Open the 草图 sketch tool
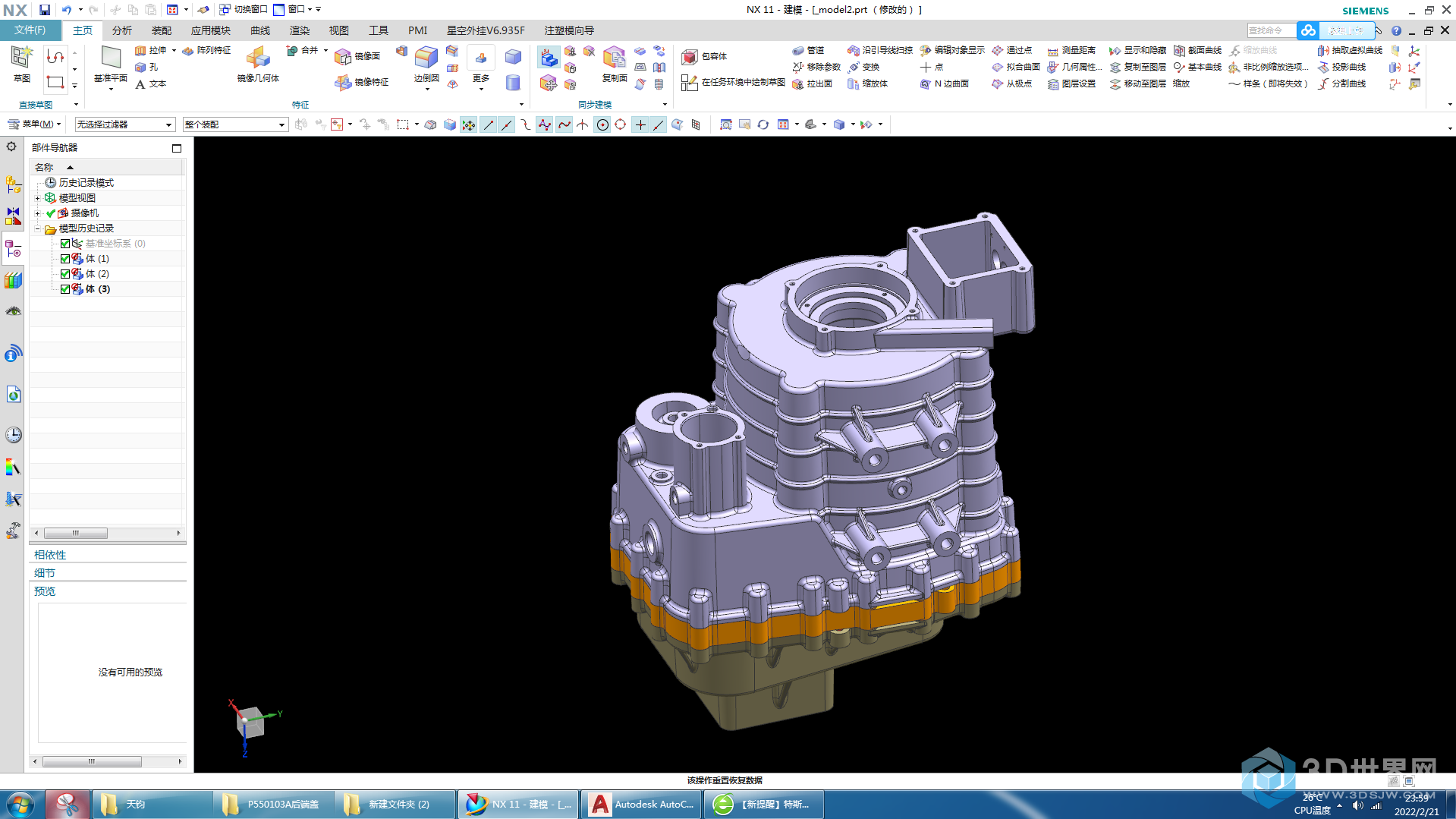 click(x=21, y=65)
